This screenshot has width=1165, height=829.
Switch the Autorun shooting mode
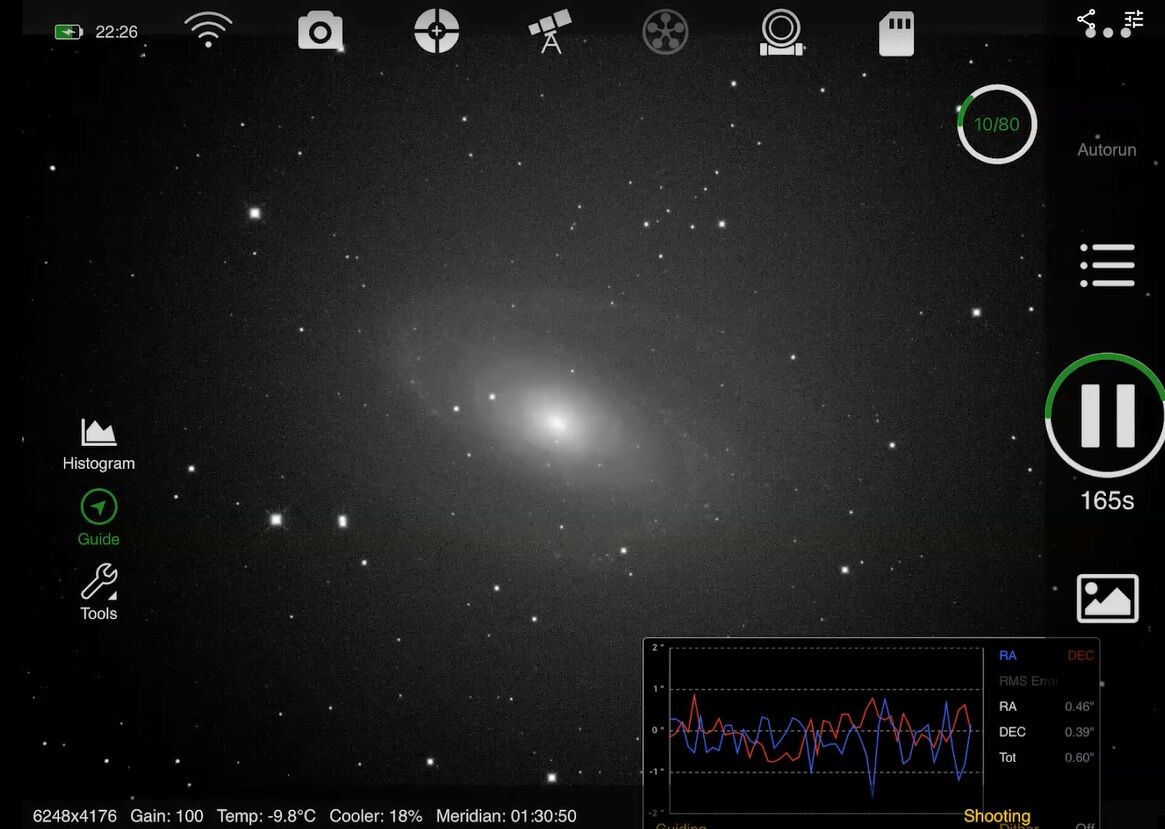[1106, 150]
